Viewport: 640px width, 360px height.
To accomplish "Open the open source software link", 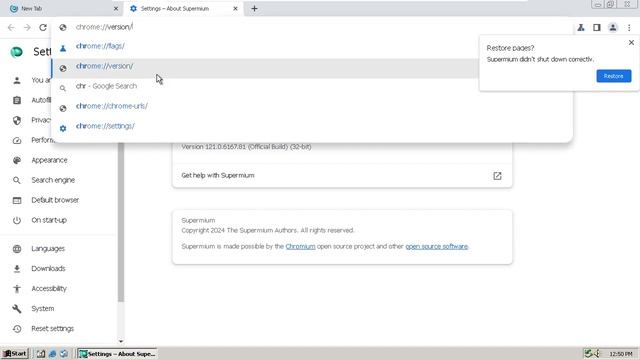I will point(436,247).
